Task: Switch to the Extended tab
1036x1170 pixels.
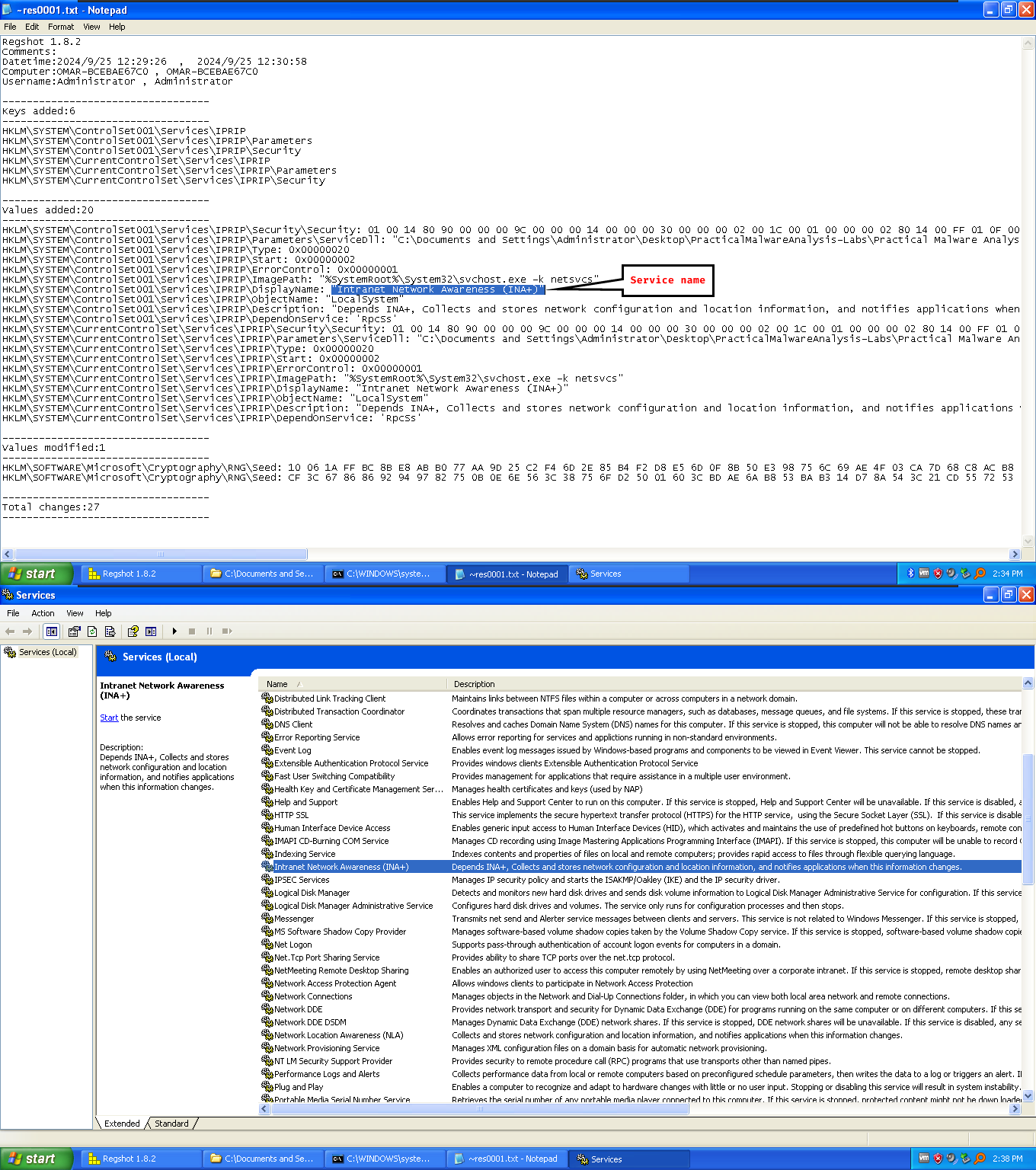Action: pos(122,1124)
